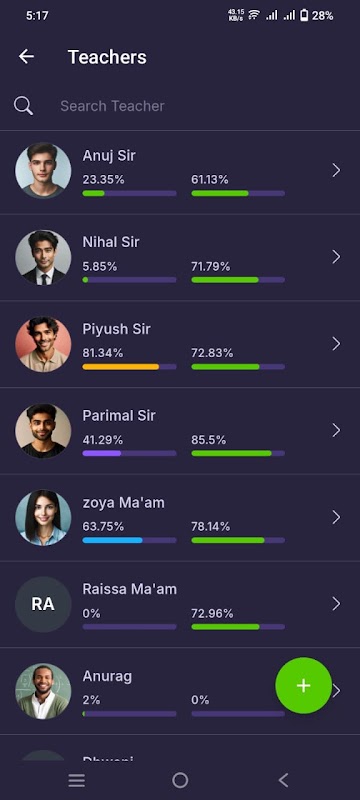
Task: Tap the RA initials avatar
Action: tap(43, 604)
